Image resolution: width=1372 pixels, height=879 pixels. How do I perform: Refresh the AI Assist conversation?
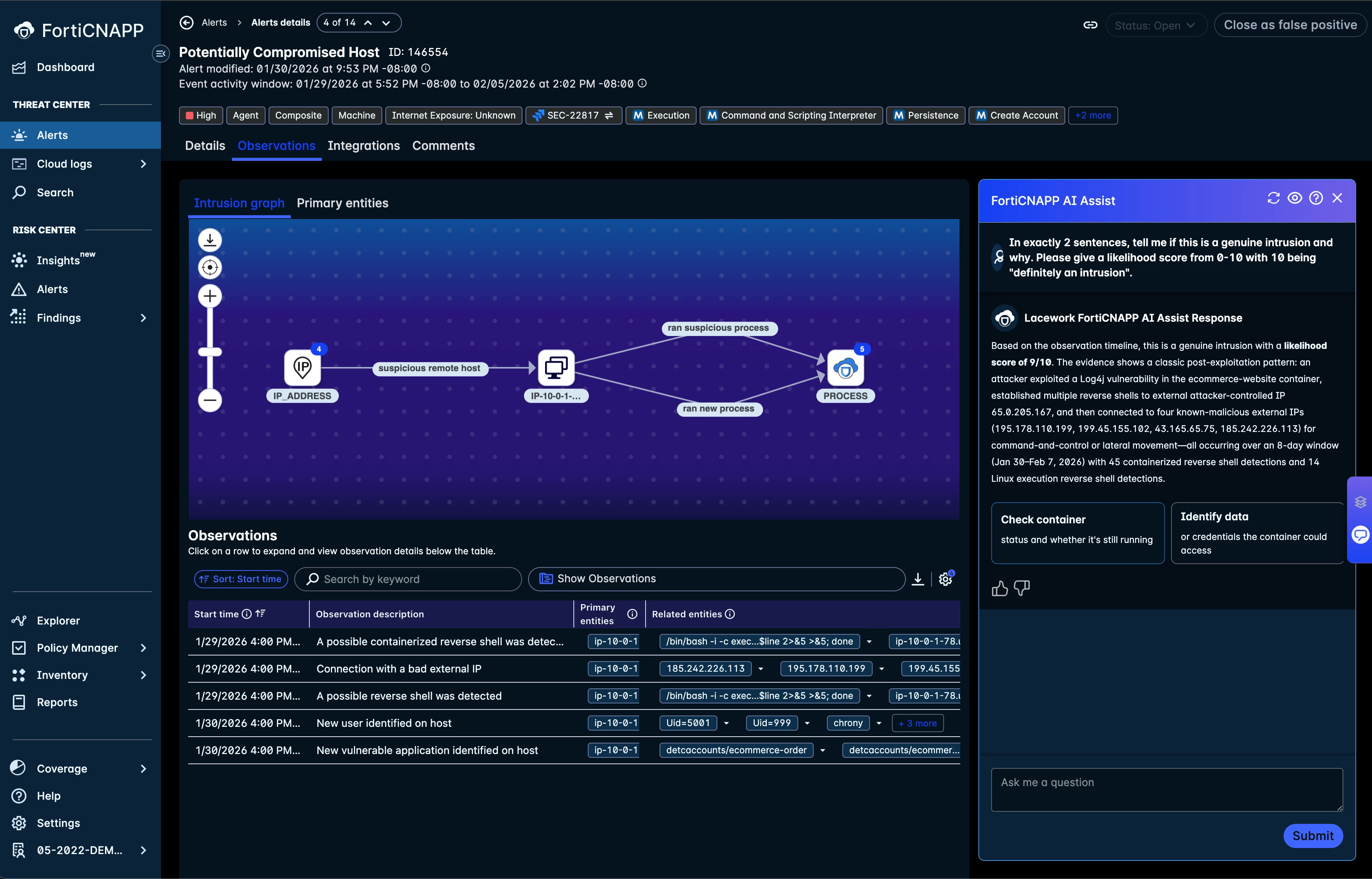click(x=1273, y=198)
